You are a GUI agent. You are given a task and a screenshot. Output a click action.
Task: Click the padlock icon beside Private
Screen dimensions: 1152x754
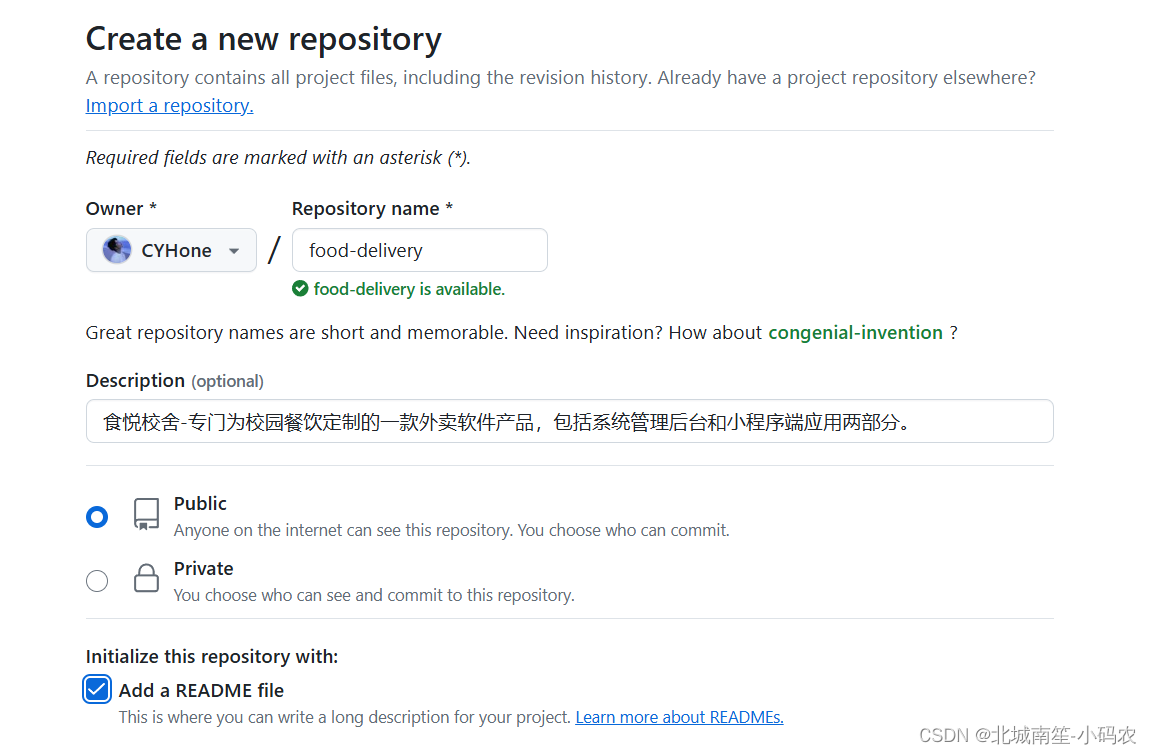tap(146, 580)
